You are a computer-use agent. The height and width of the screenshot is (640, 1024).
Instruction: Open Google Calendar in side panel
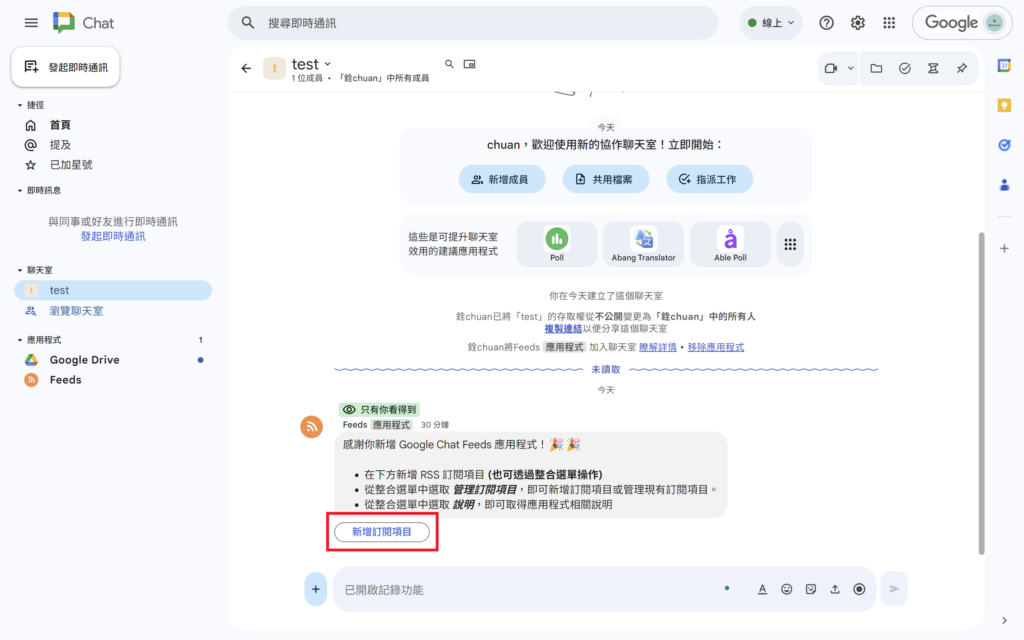click(1004, 66)
